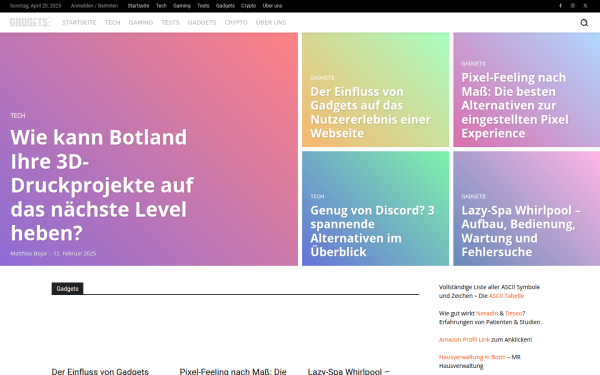Viewport: 600px width, 375px height.
Task: Click GADGETS tag above 'Der Einfluss' card title
Action: point(322,78)
